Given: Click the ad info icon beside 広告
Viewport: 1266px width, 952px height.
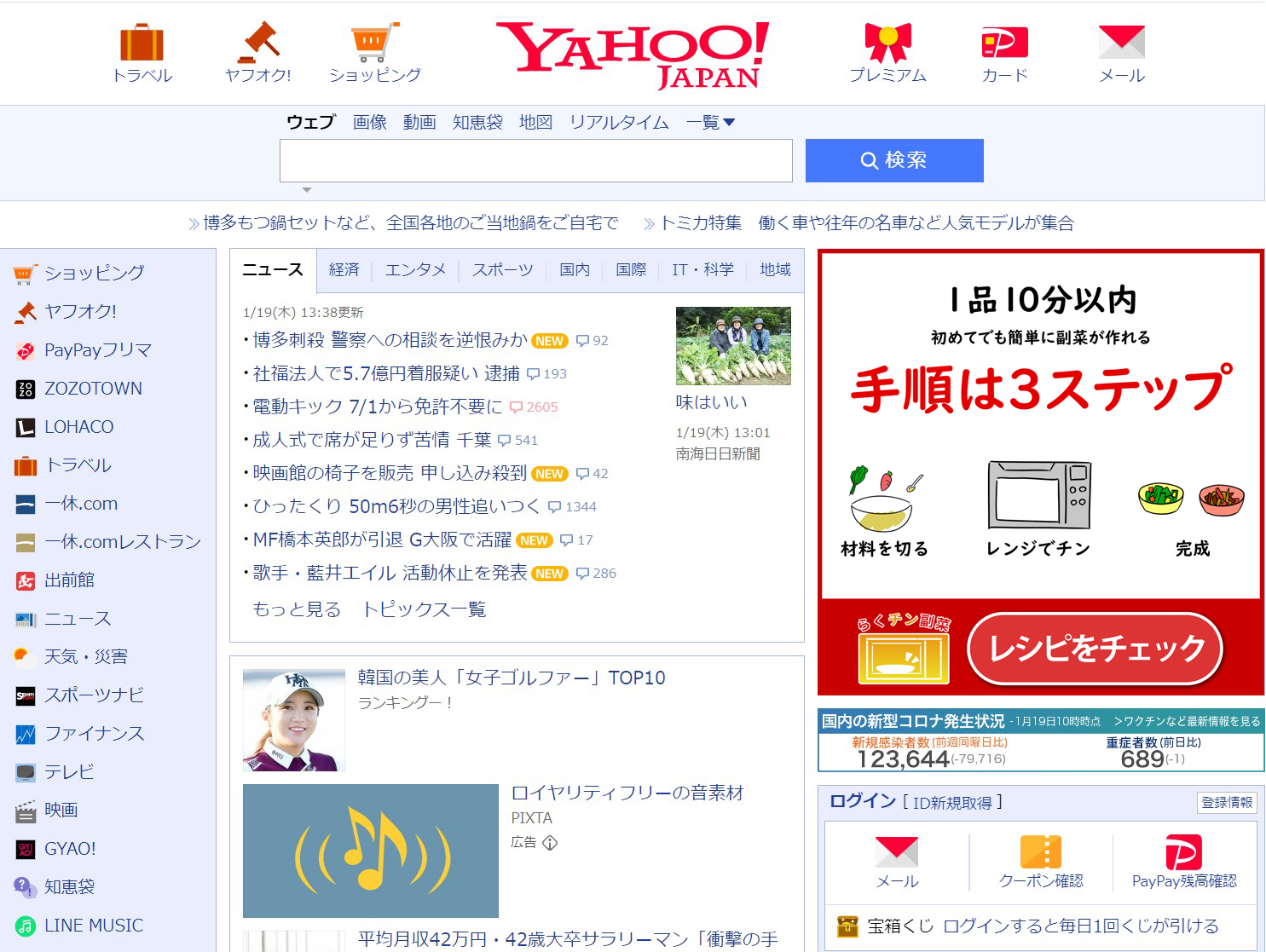Looking at the screenshot, I should 550,843.
